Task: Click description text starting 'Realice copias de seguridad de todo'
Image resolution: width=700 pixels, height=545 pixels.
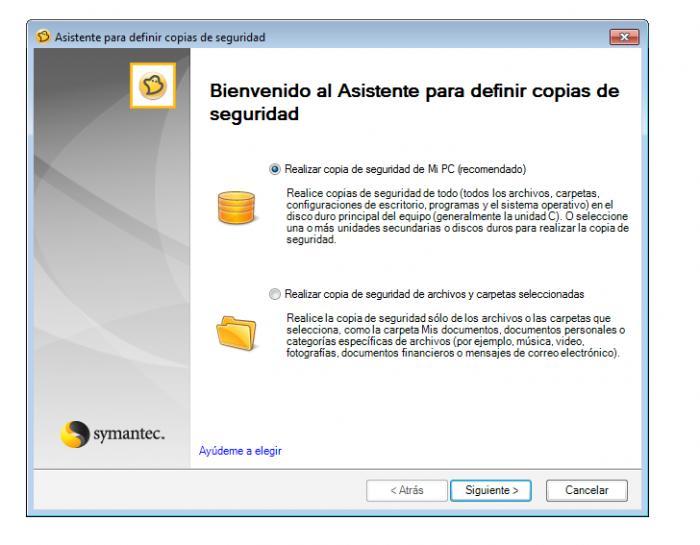Action: (458, 216)
